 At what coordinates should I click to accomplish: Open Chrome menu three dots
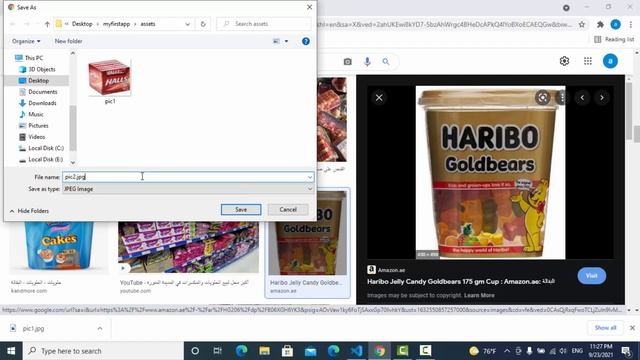(631, 24)
